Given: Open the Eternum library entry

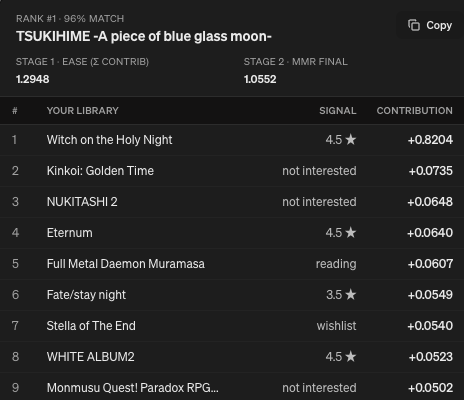Looking at the screenshot, I should tap(232, 233).
